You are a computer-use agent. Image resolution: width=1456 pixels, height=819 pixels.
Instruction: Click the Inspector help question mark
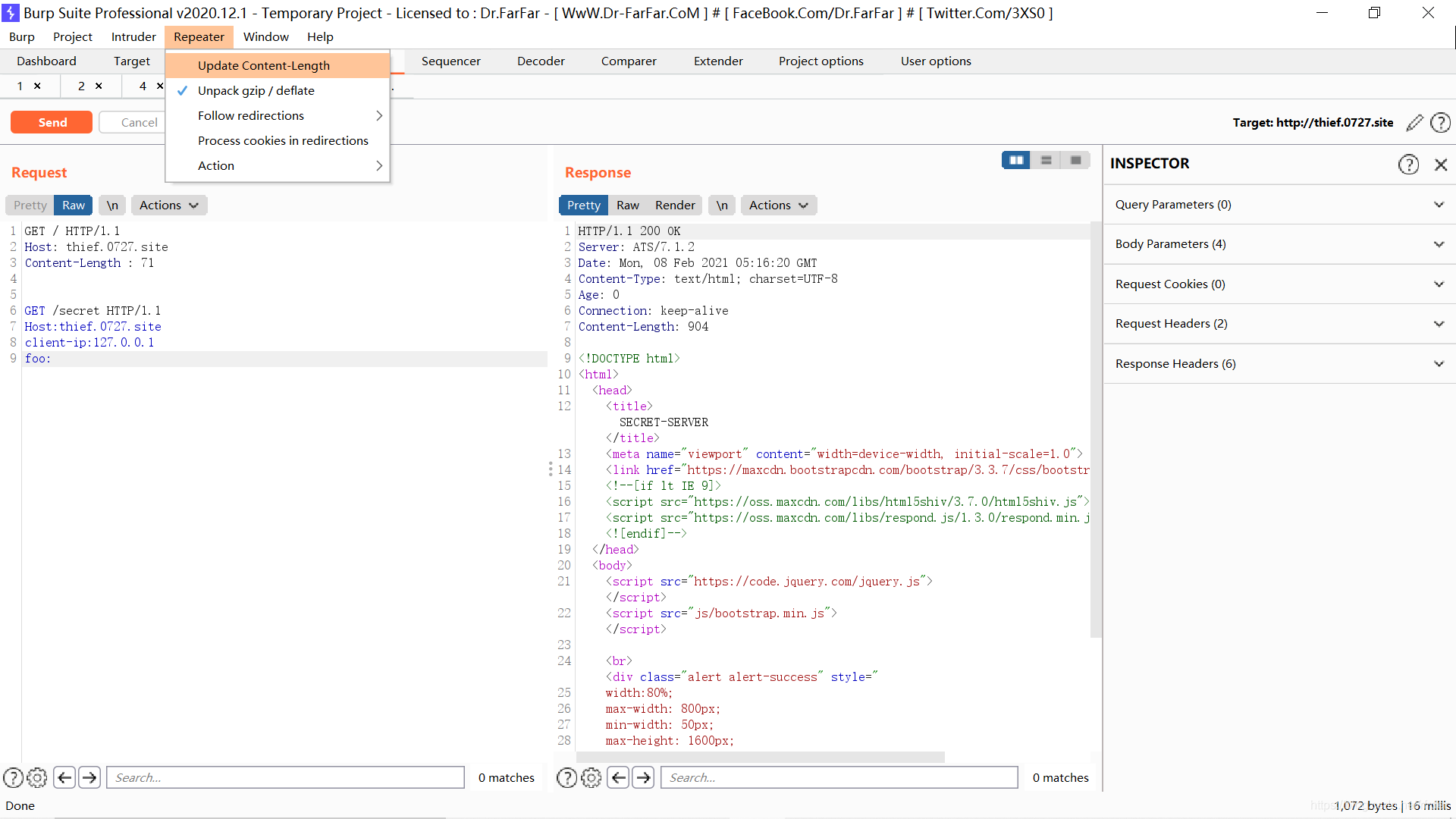click(x=1409, y=163)
